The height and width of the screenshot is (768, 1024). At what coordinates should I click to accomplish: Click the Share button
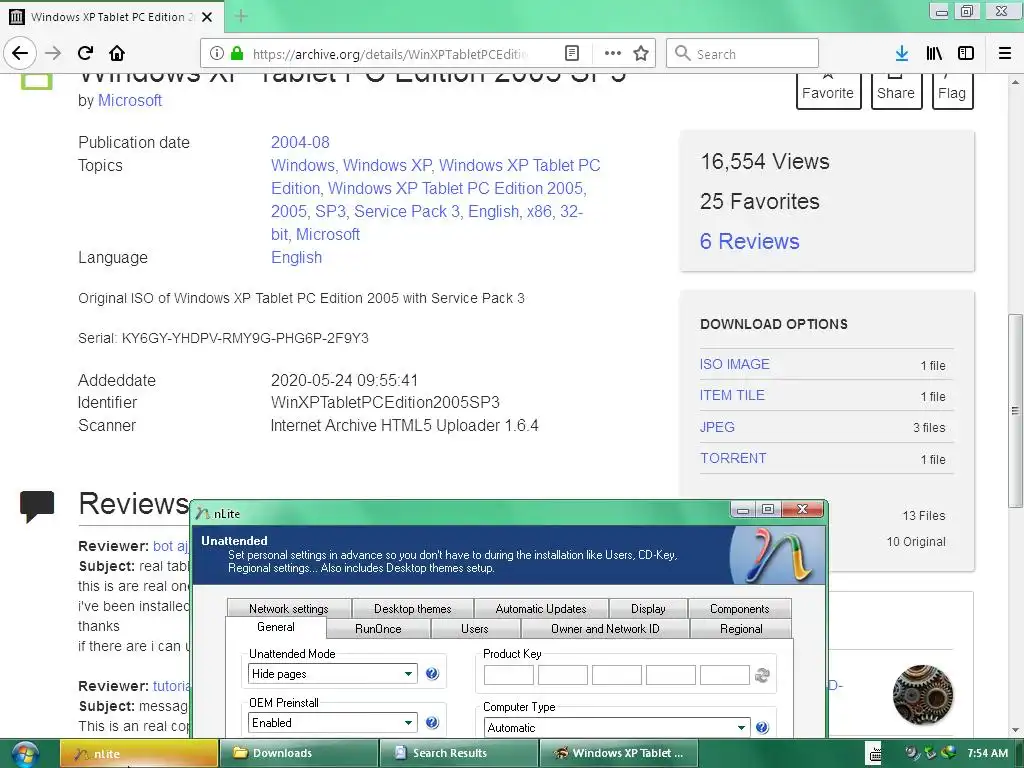(x=896, y=91)
